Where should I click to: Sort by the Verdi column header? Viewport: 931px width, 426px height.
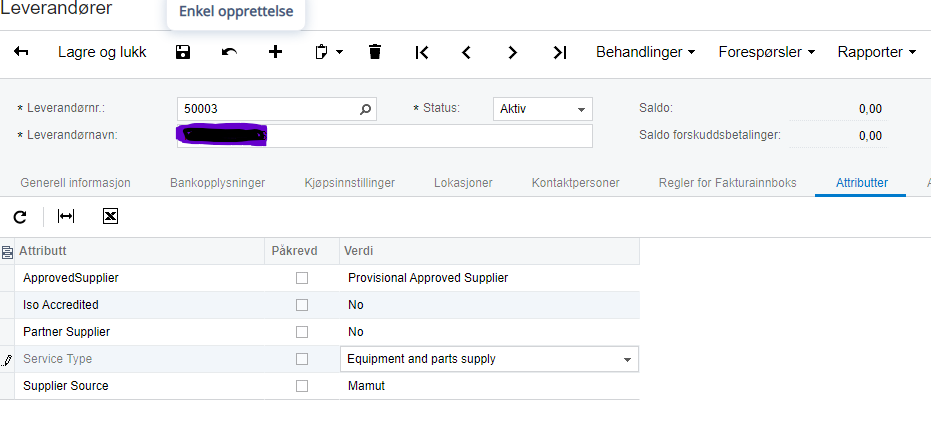tap(490, 251)
